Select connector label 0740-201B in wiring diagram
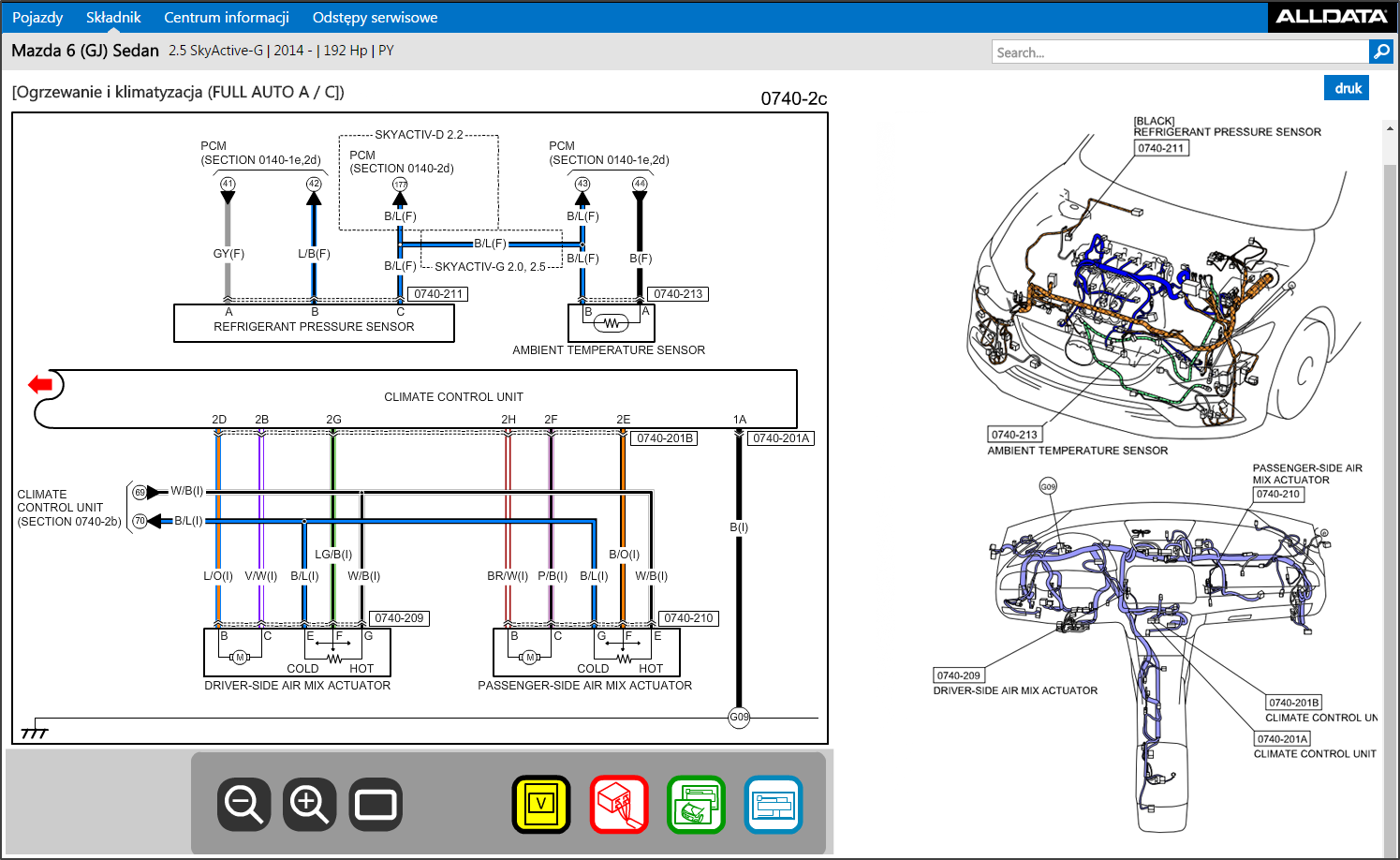Image resolution: width=1400 pixels, height=860 pixels. click(665, 438)
